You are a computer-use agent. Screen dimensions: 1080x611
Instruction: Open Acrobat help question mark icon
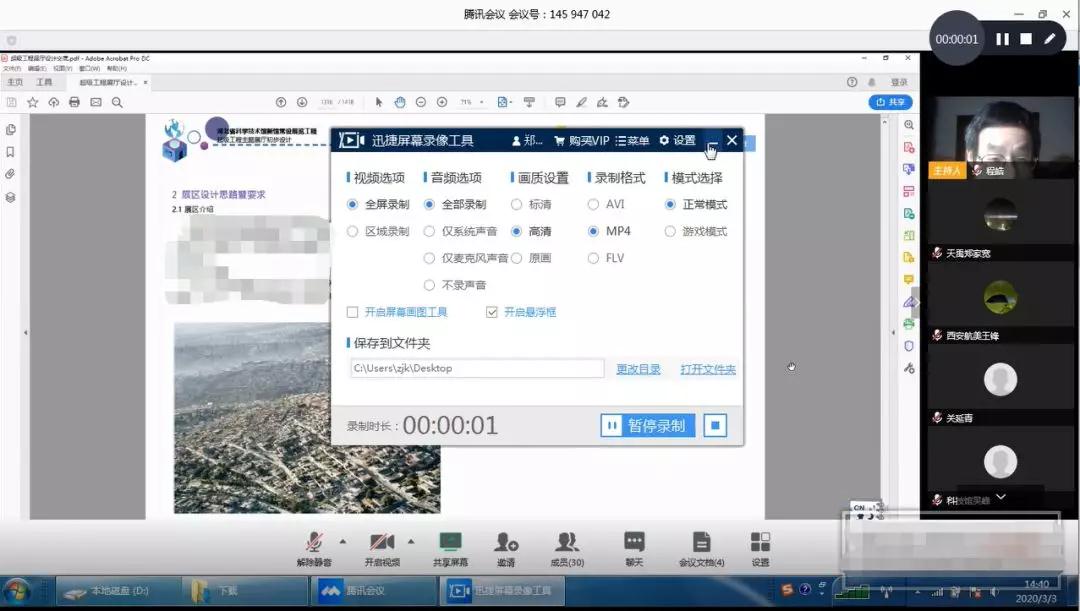(x=852, y=82)
